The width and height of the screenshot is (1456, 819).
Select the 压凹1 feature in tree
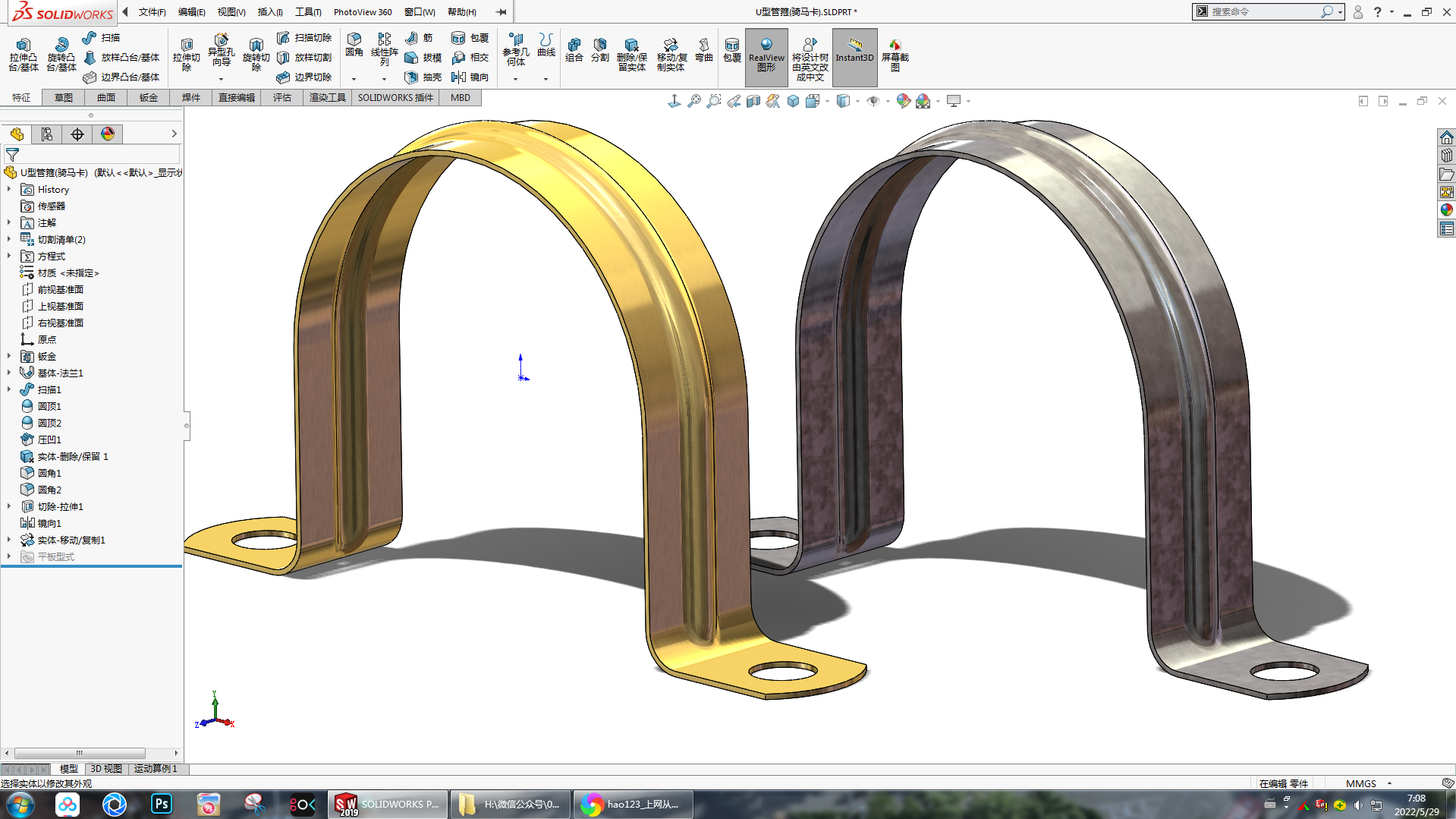(x=49, y=439)
